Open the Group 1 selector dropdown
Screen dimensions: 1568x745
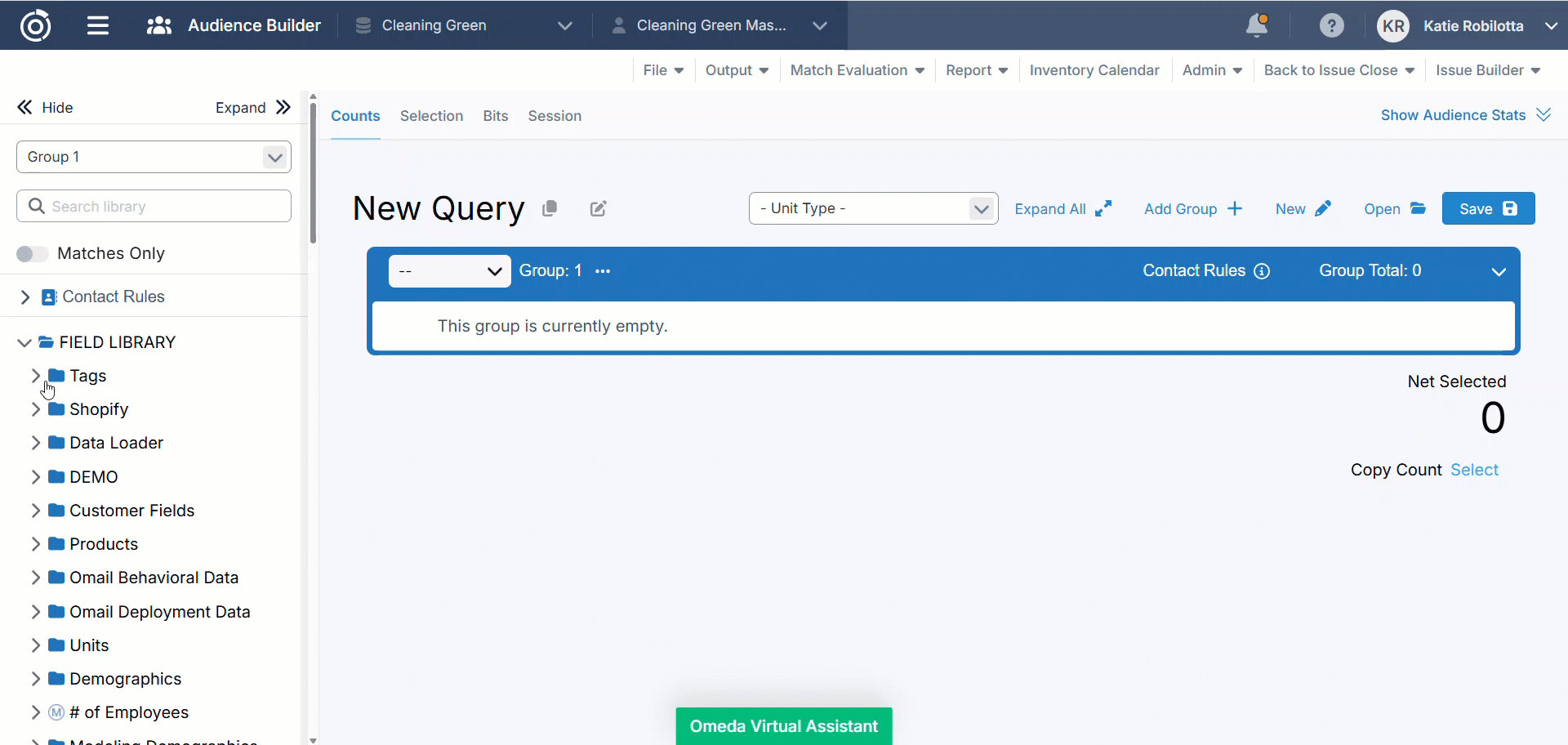tap(154, 157)
